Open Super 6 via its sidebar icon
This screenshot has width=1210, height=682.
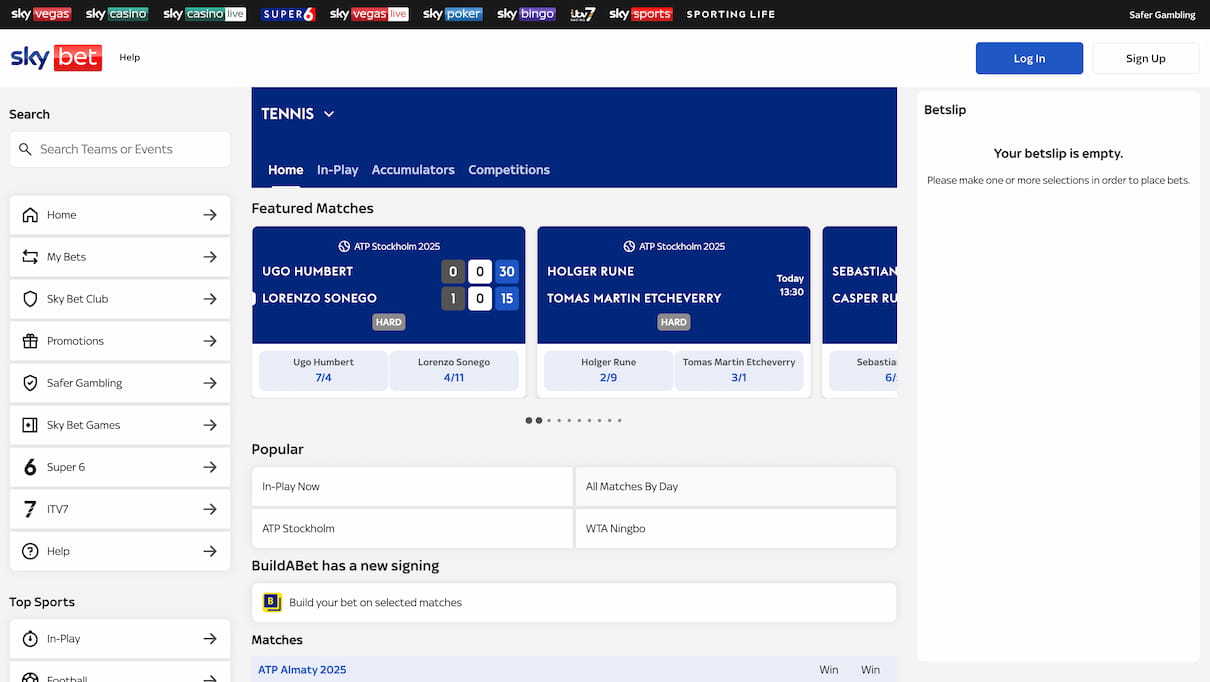(31, 466)
